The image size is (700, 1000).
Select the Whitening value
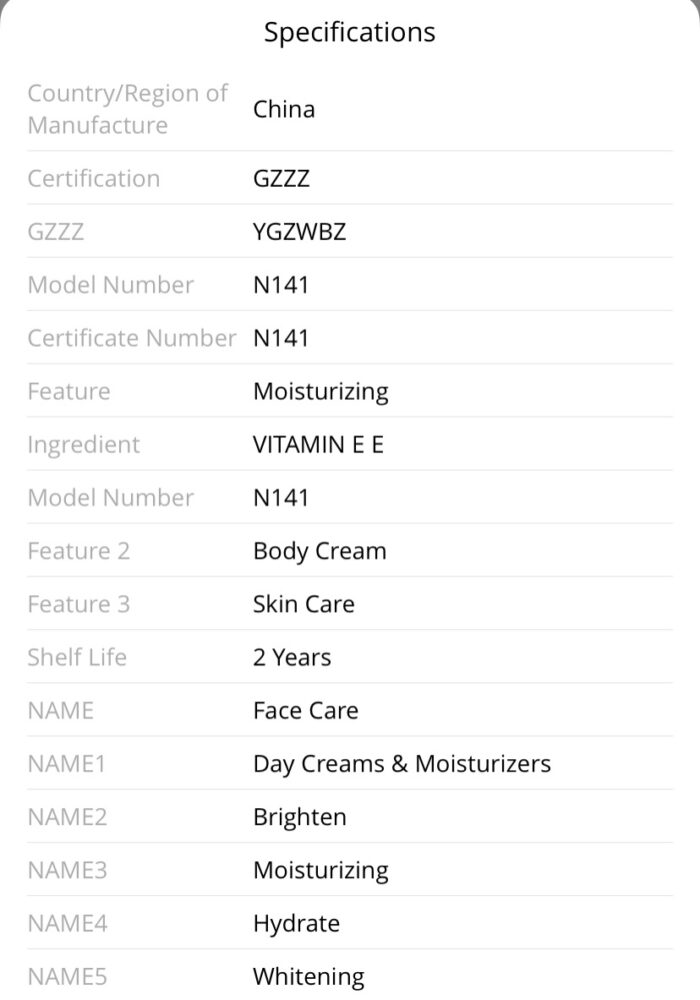pyautogui.click(x=309, y=978)
